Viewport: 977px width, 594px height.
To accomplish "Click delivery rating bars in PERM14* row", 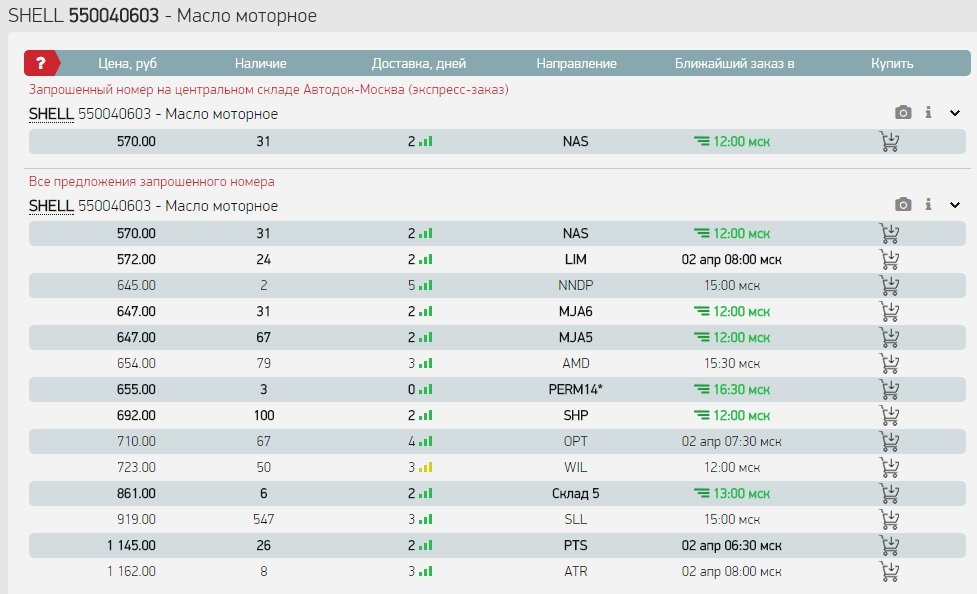I will [x=426, y=390].
